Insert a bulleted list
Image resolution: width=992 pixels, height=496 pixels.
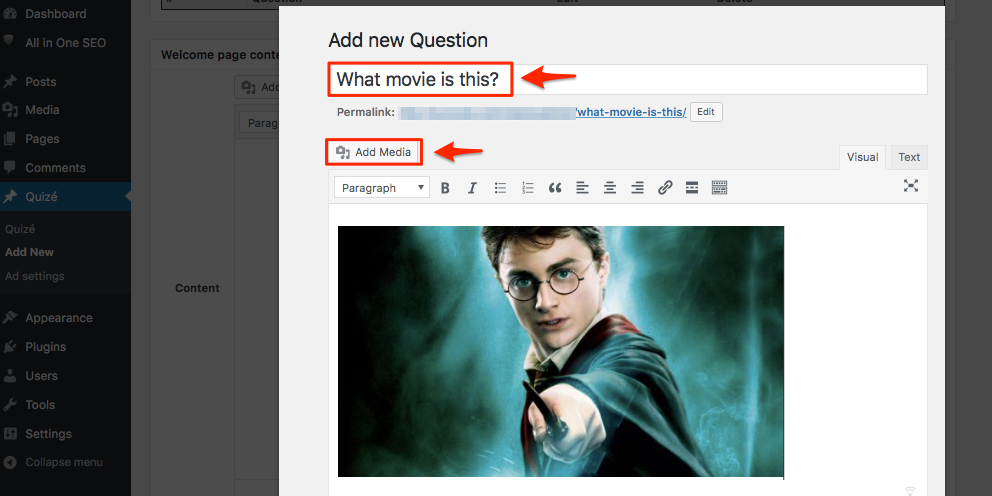[x=500, y=188]
